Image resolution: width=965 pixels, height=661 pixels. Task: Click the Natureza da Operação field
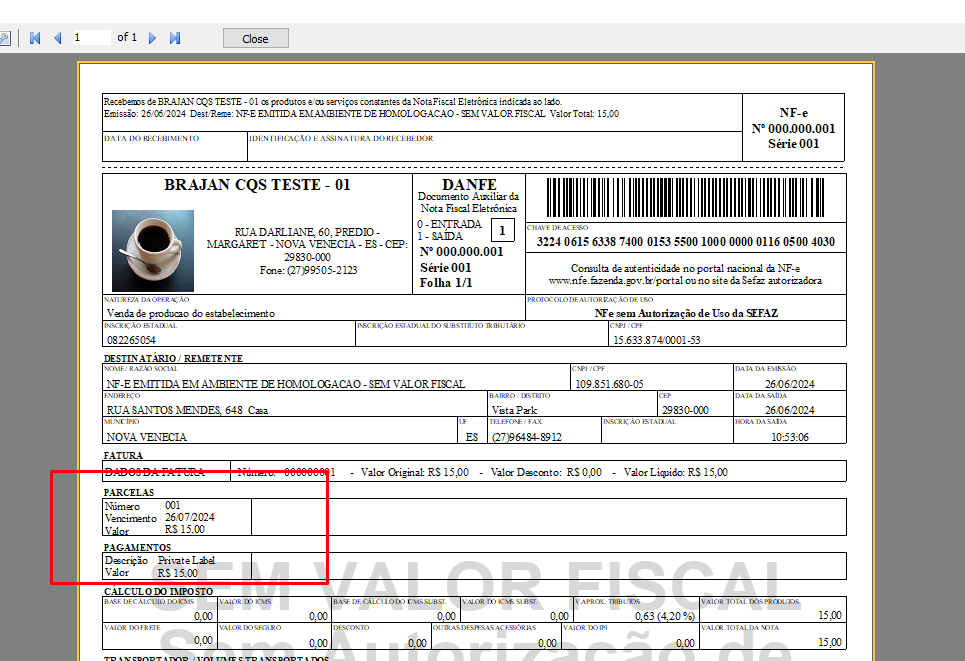[x=190, y=313]
